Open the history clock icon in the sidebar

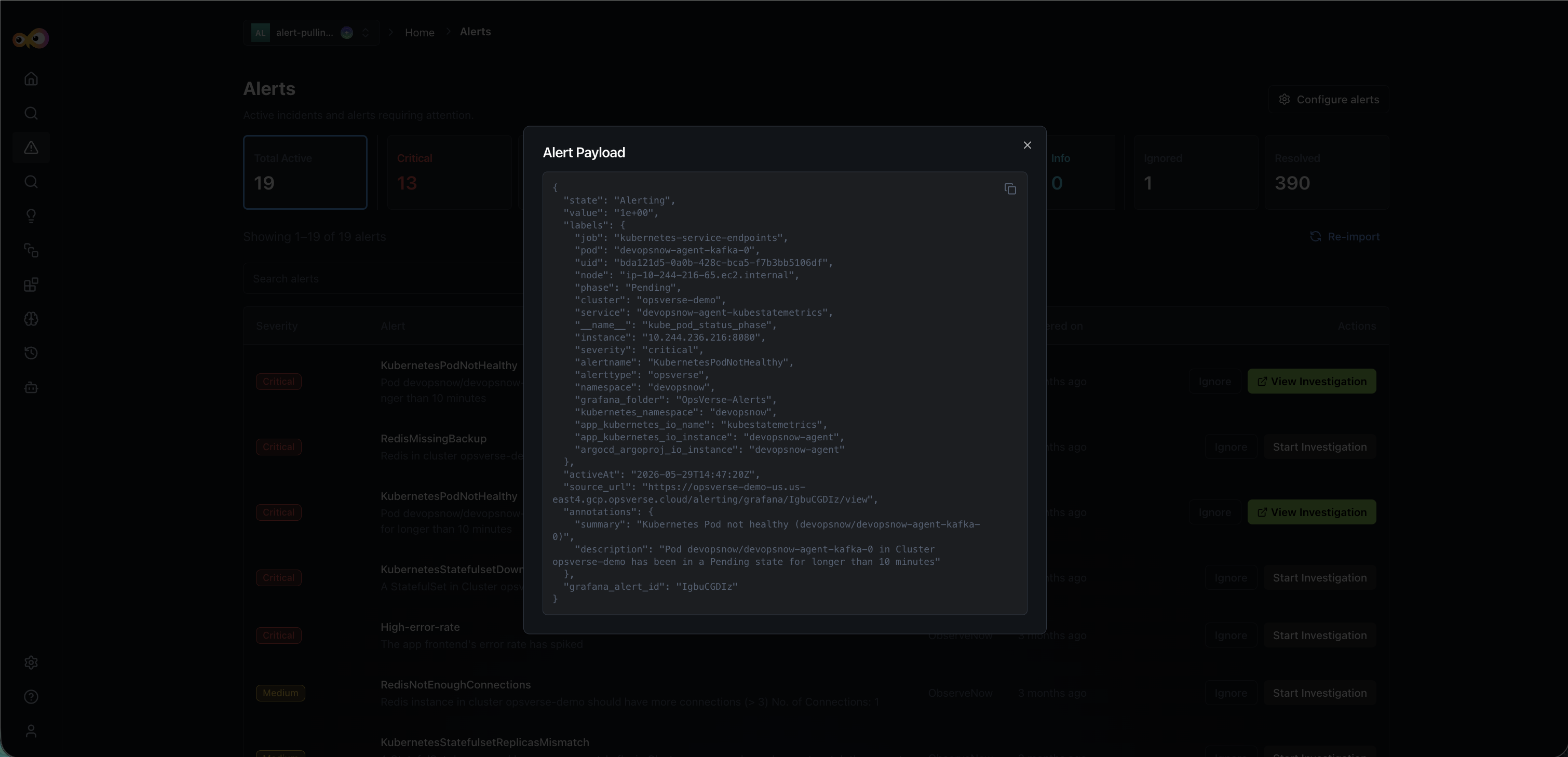pyautogui.click(x=31, y=354)
